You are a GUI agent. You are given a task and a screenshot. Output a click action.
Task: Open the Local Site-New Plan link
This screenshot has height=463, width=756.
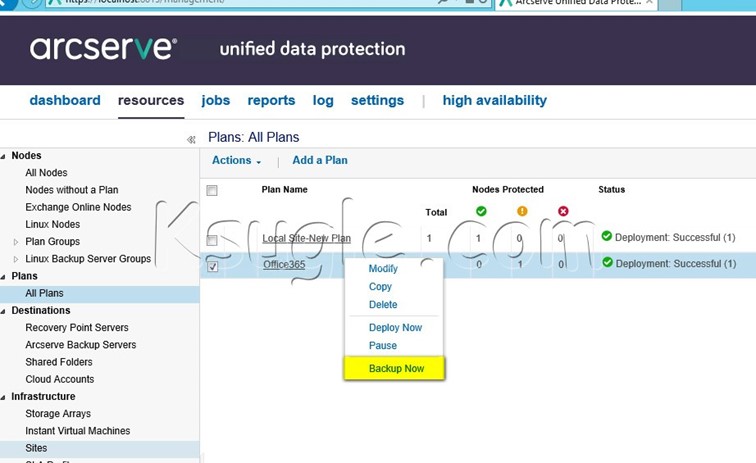307,238
